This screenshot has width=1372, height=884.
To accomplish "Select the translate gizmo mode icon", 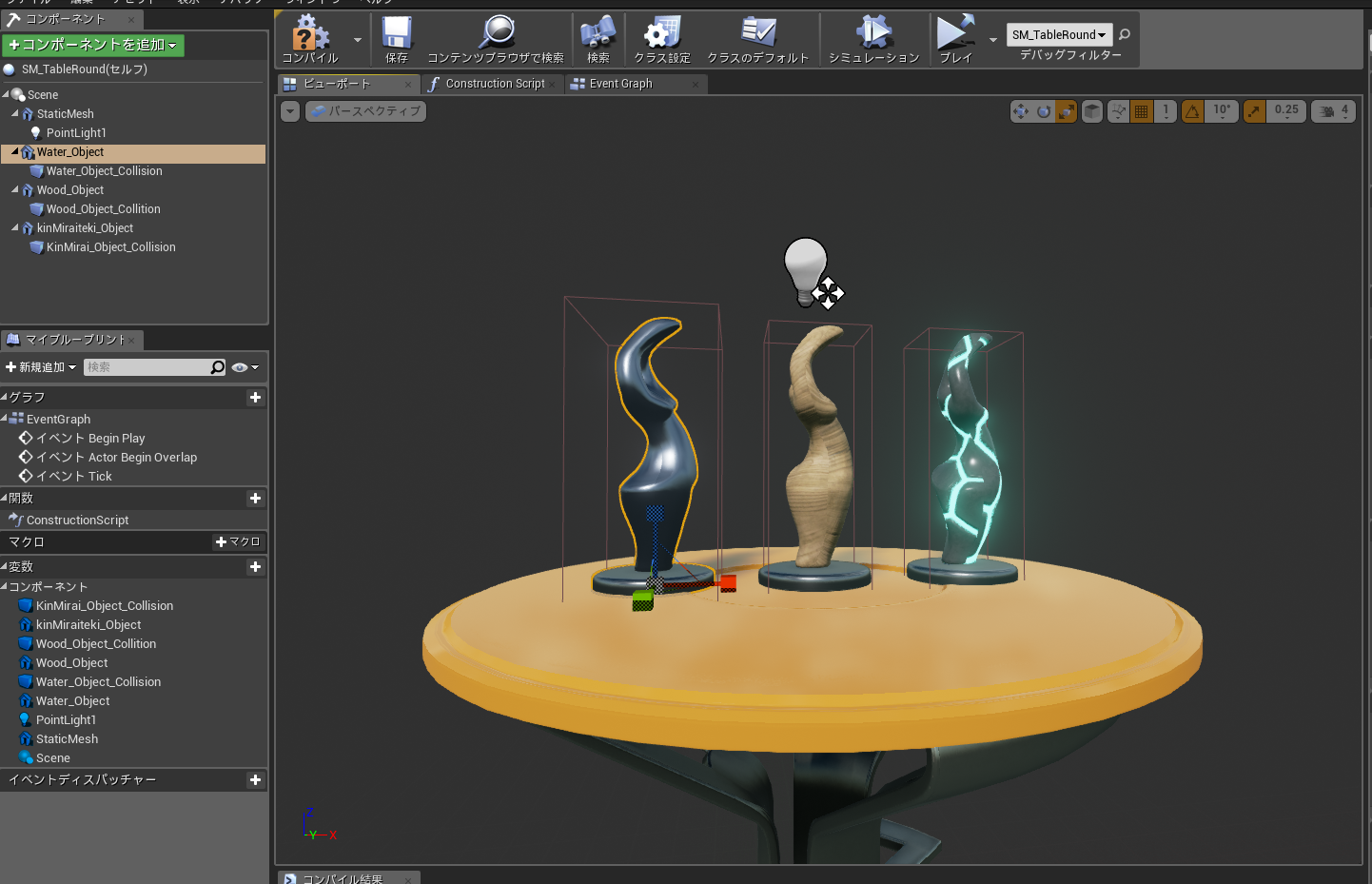I will [x=1021, y=111].
